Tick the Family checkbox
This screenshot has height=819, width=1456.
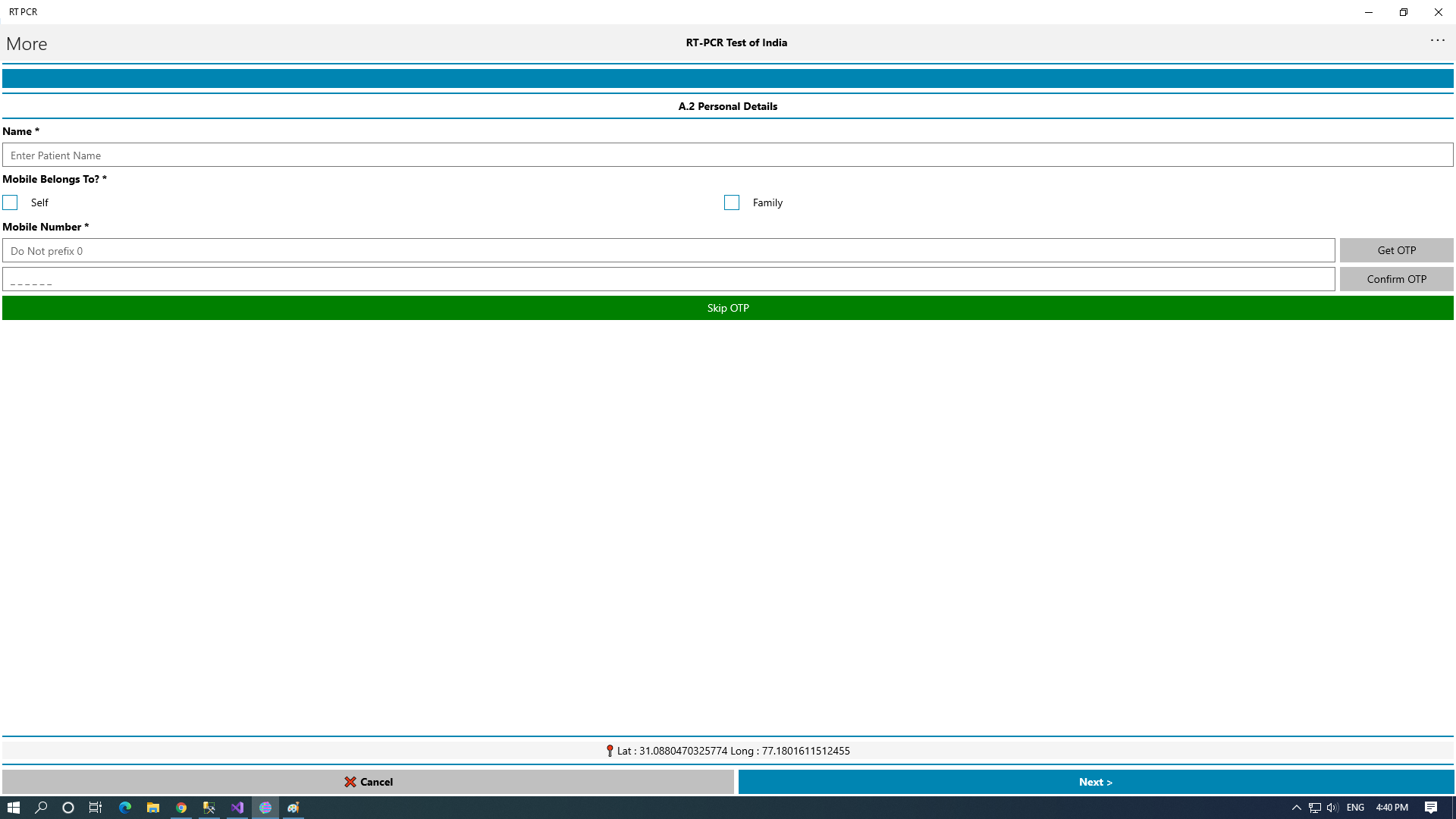732,202
